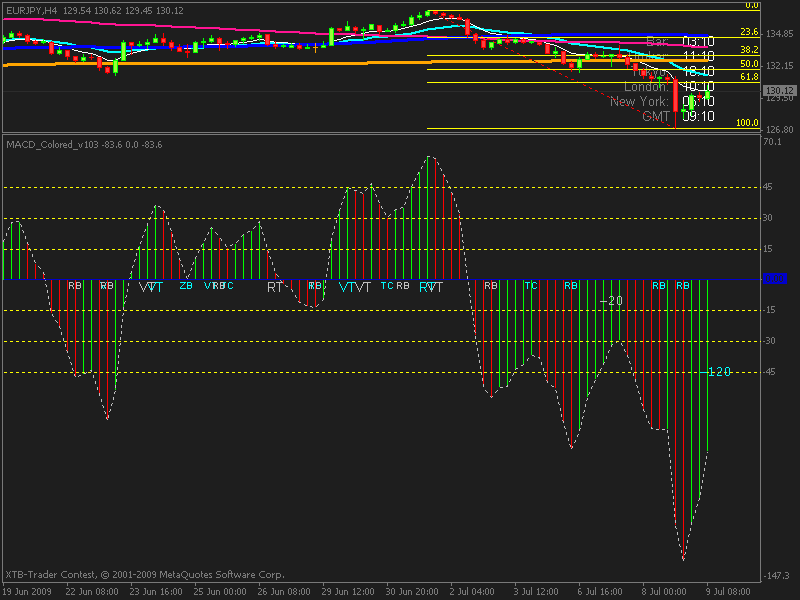
Task: Select the gray -20 value label
Action: coord(611,301)
